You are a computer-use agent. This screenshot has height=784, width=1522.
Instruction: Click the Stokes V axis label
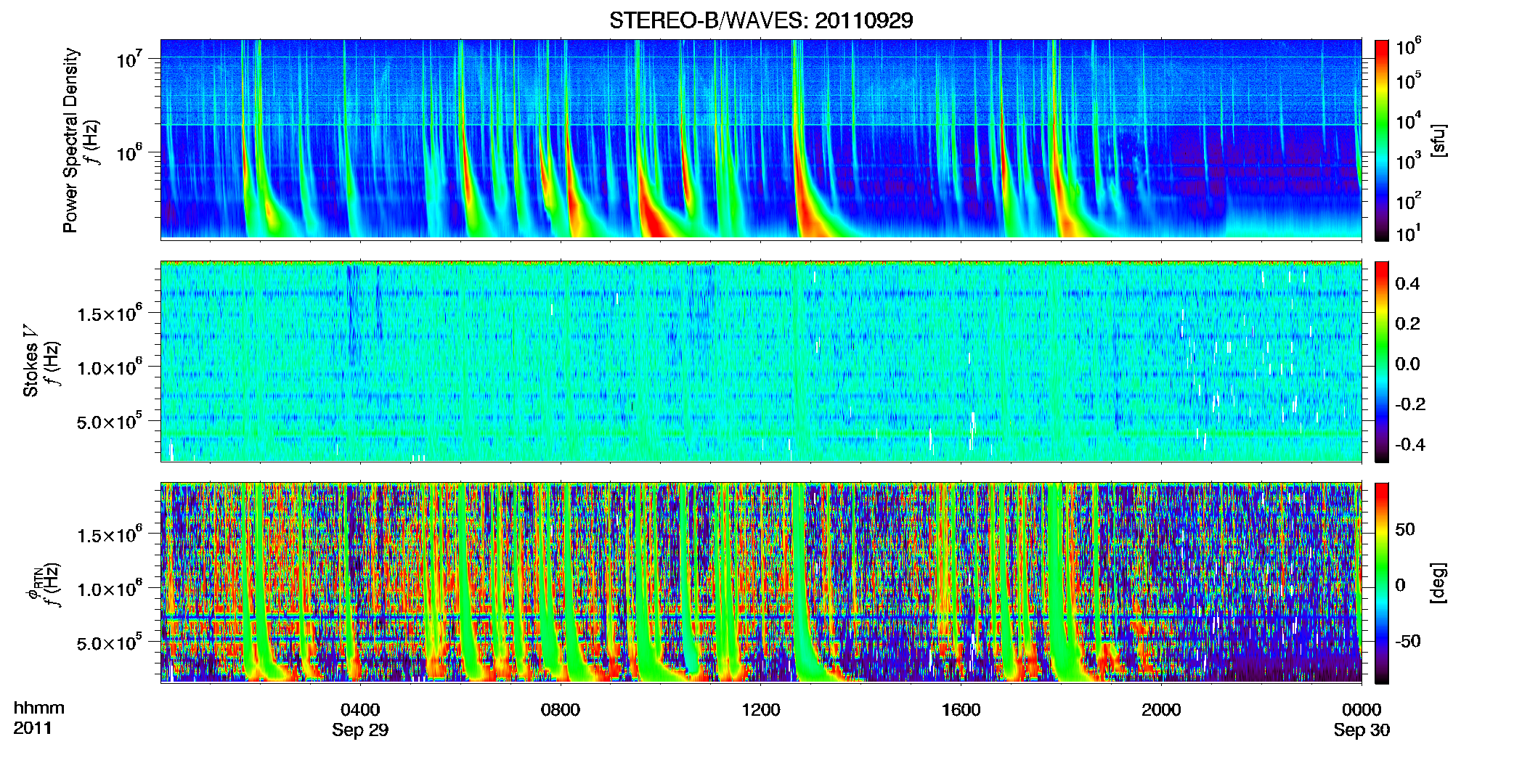(30, 361)
